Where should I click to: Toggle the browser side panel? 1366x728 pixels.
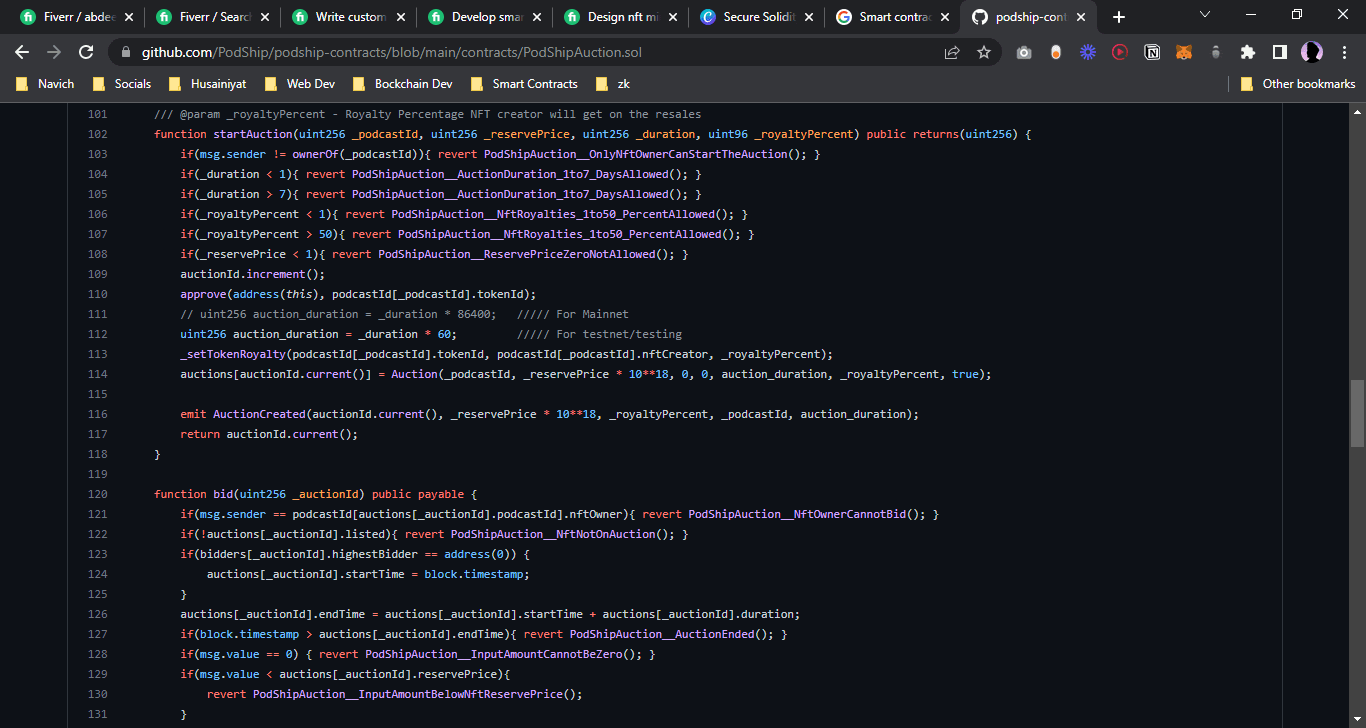pyautogui.click(x=1279, y=52)
